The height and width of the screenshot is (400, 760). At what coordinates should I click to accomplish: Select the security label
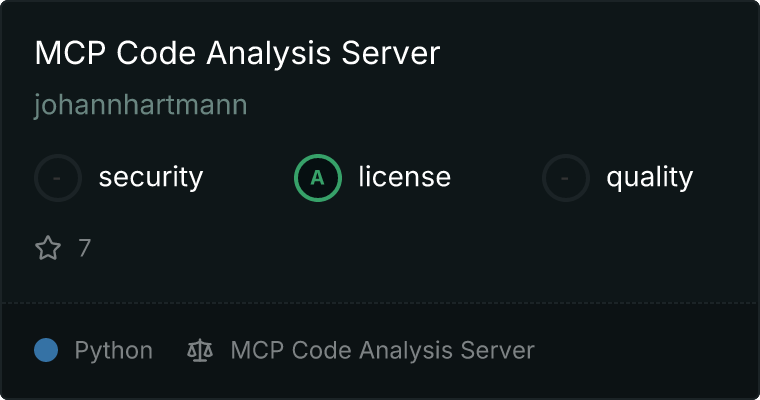(151, 177)
